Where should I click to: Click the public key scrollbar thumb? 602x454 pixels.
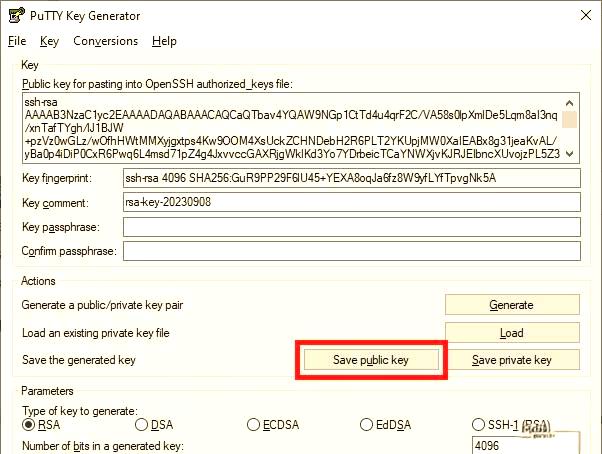click(570, 119)
